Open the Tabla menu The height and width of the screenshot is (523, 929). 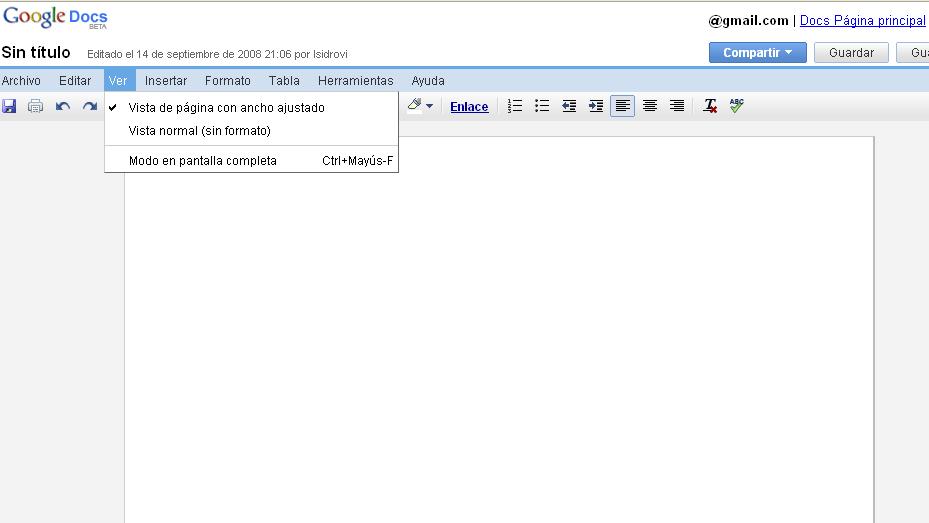(x=284, y=81)
